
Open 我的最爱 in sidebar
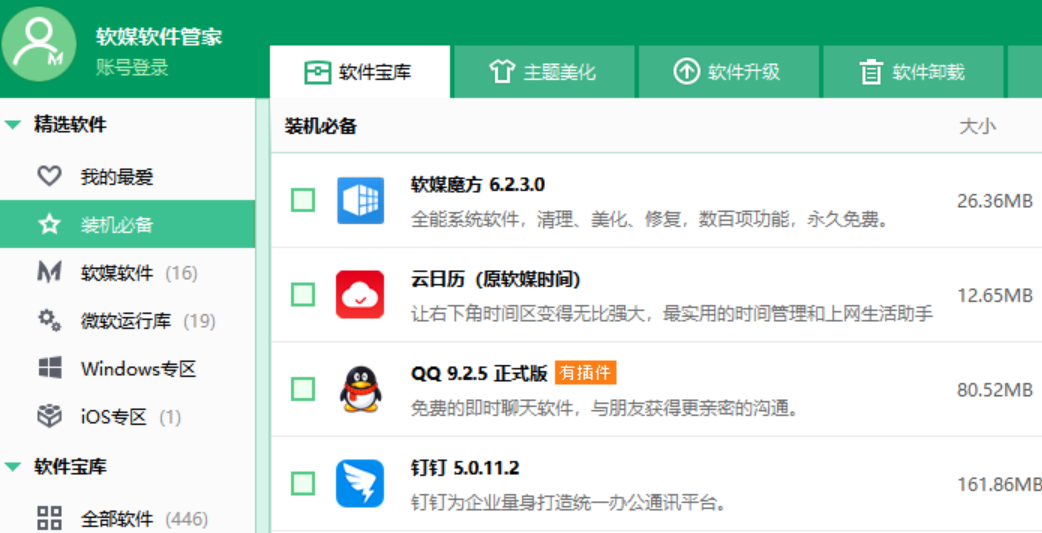pos(128,176)
